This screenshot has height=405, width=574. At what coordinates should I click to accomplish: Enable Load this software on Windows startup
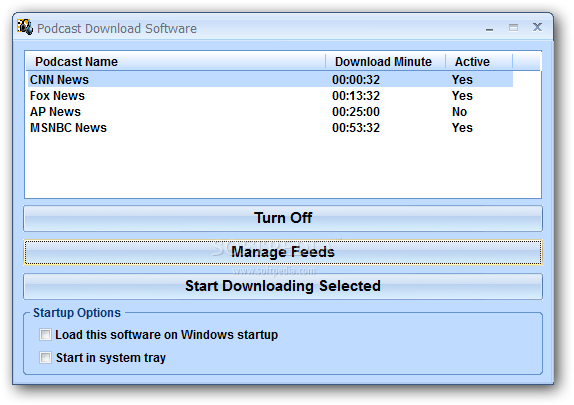click(45, 335)
